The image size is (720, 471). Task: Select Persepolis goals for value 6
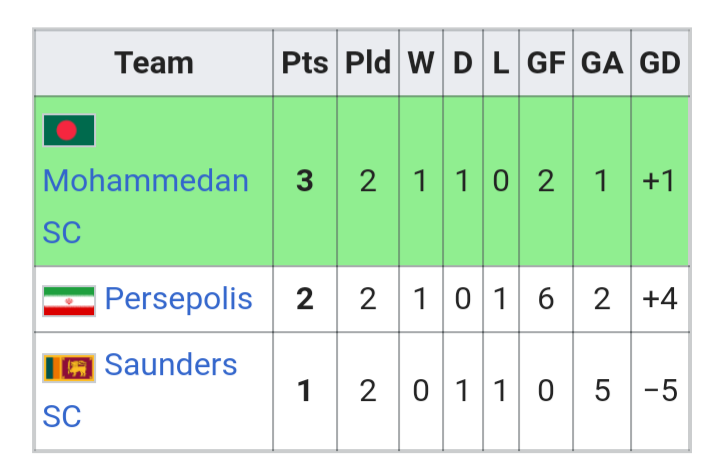546,299
